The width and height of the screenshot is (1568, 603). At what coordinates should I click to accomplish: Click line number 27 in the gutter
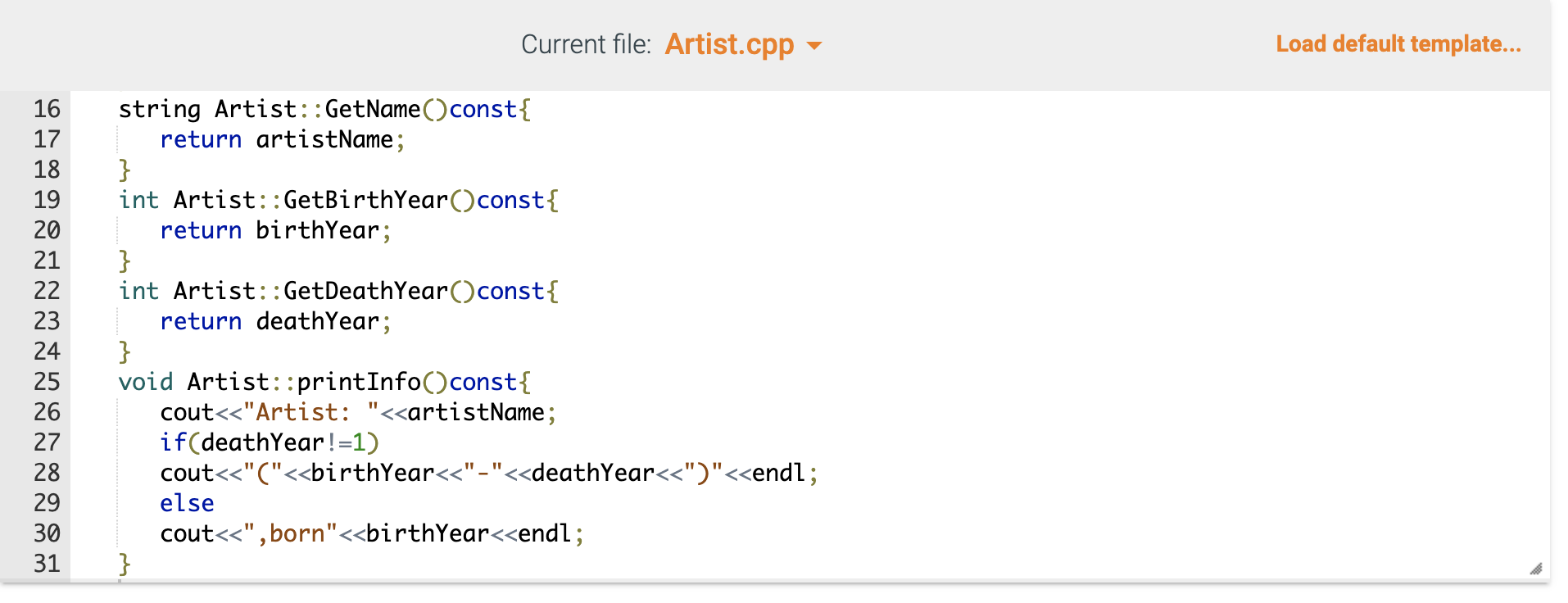click(x=47, y=442)
